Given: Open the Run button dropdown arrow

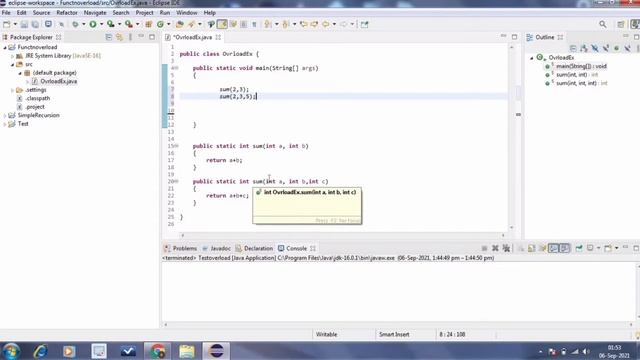Looking at the screenshot, I should pyautogui.click(x=101, y=24).
